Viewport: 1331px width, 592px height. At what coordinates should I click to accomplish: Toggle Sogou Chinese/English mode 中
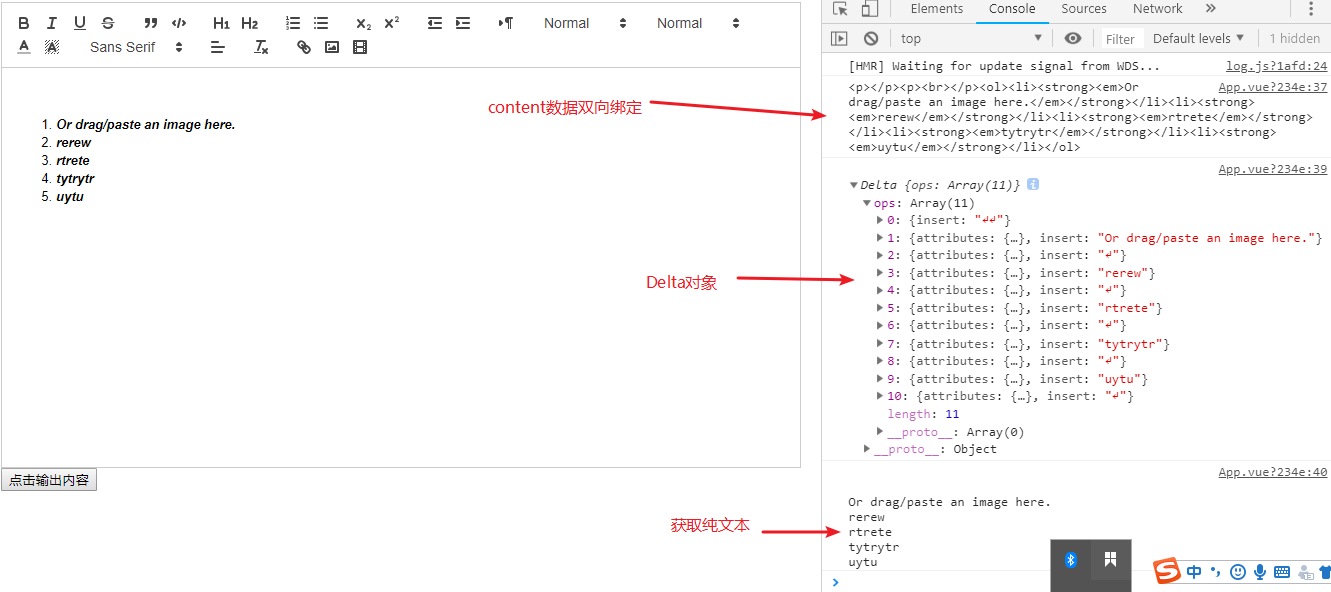coord(1195,572)
